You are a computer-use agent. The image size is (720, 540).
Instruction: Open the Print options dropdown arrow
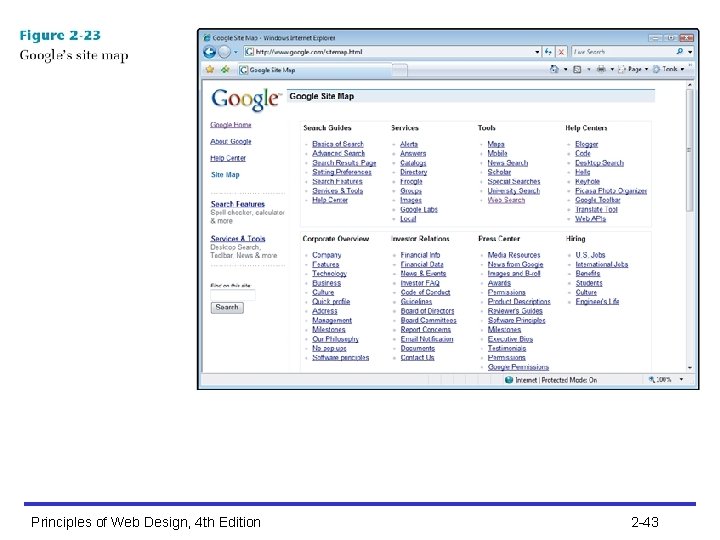click(612, 69)
